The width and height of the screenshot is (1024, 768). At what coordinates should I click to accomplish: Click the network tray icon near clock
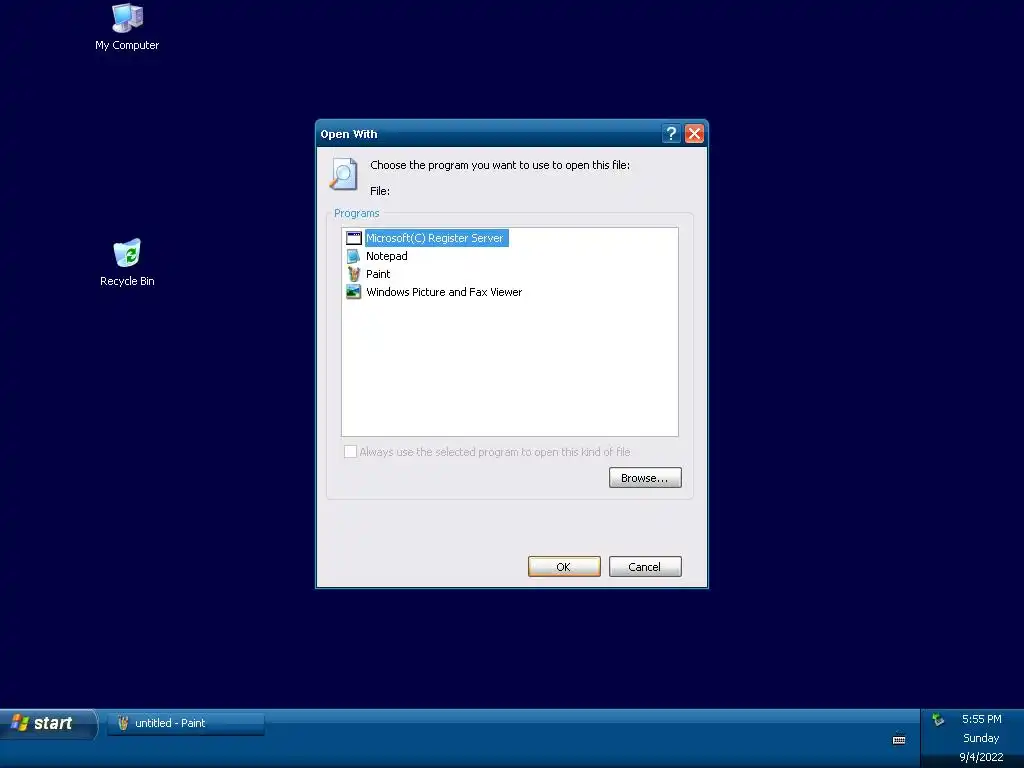click(x=938, y=720)
